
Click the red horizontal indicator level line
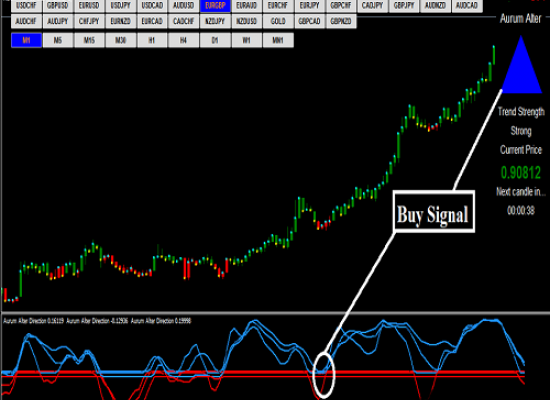pyautogui.click(x=263, y=372)
